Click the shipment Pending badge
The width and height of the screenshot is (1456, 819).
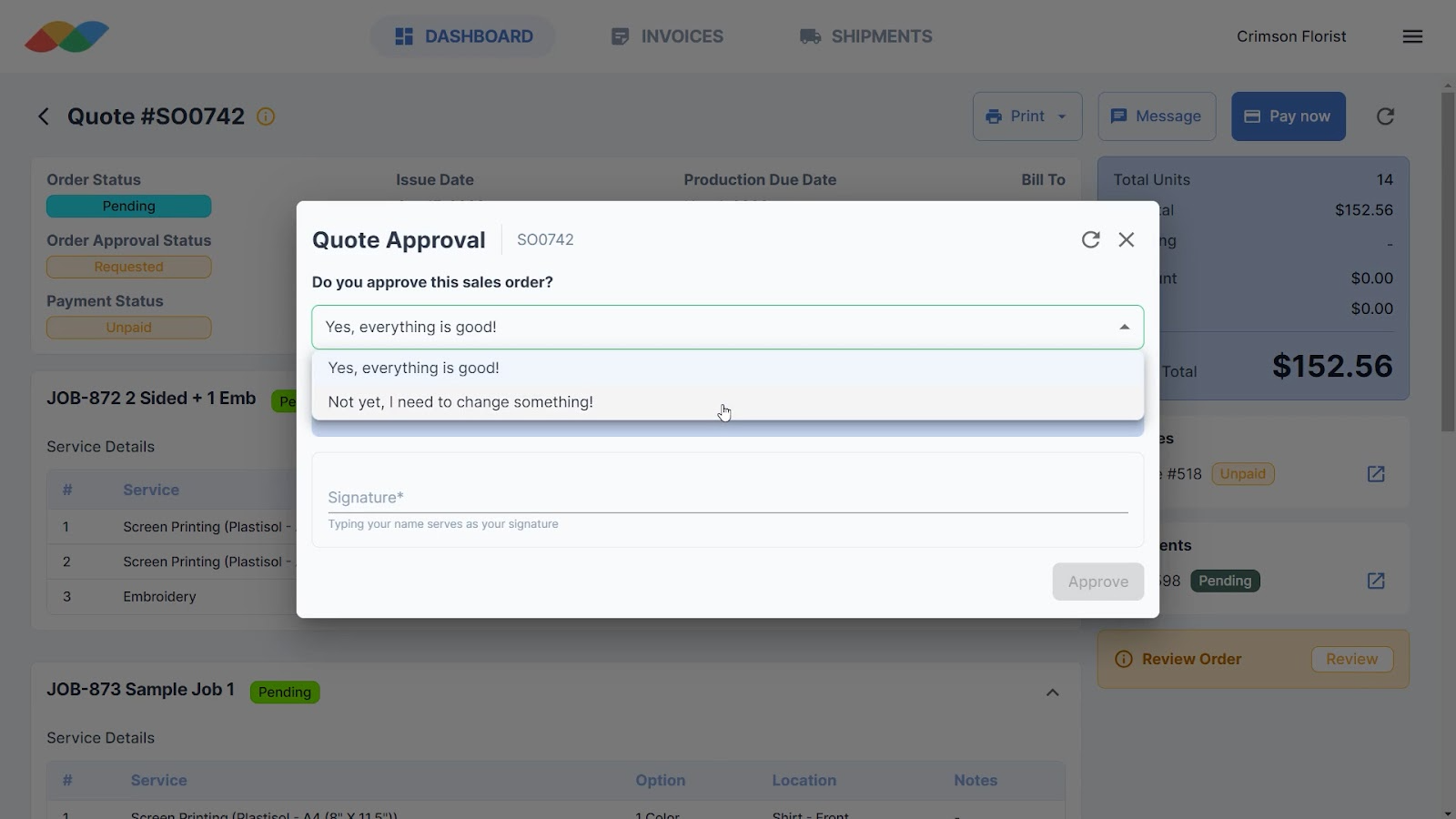coord(1225,581)
